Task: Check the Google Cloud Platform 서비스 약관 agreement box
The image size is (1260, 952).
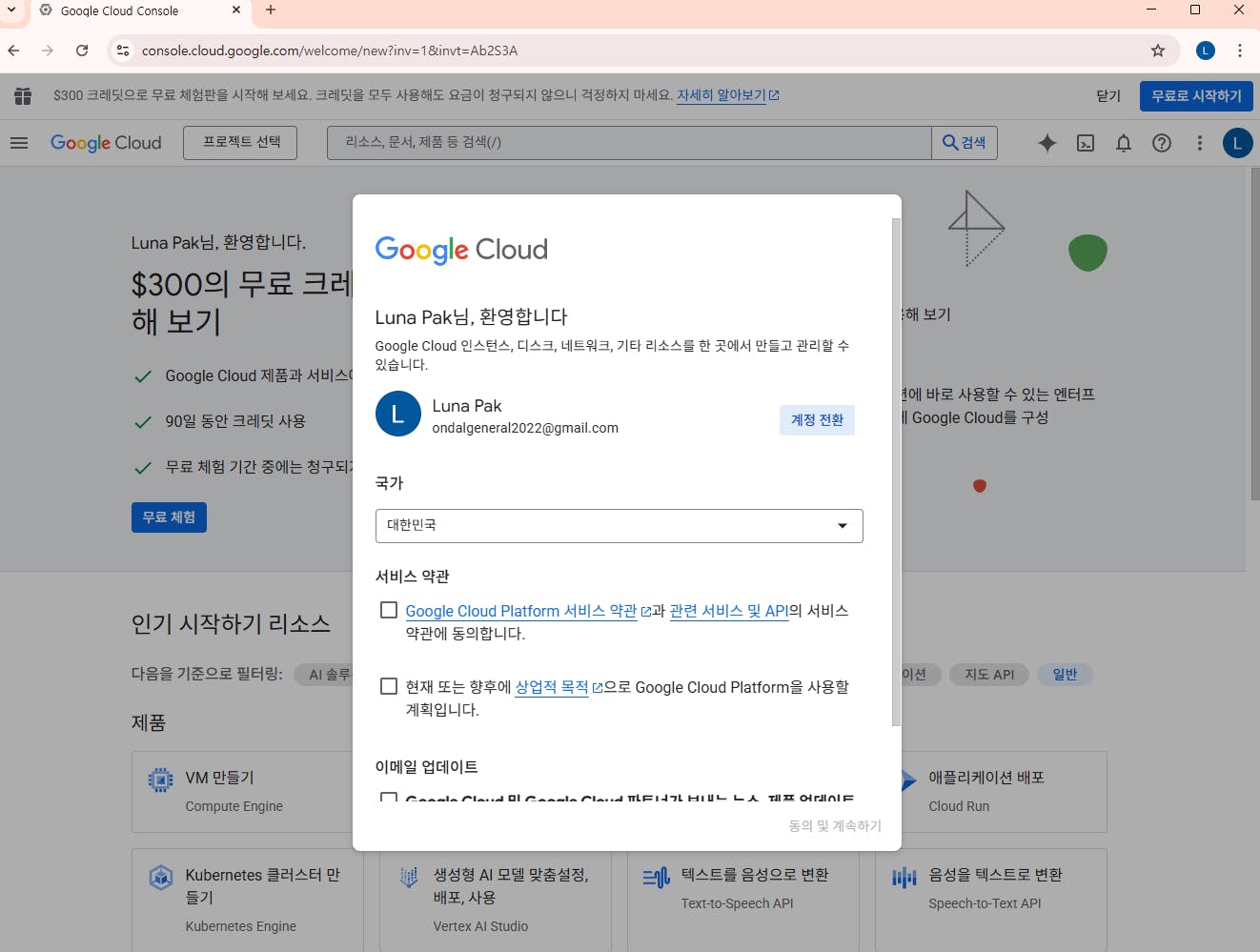Action: [389, 610]
